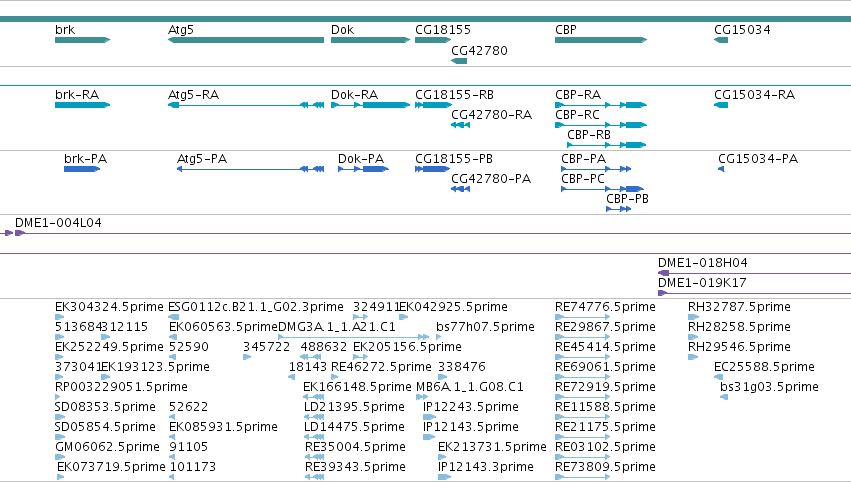Click the RH32787.5prime EST label

[x=739, y=307]
